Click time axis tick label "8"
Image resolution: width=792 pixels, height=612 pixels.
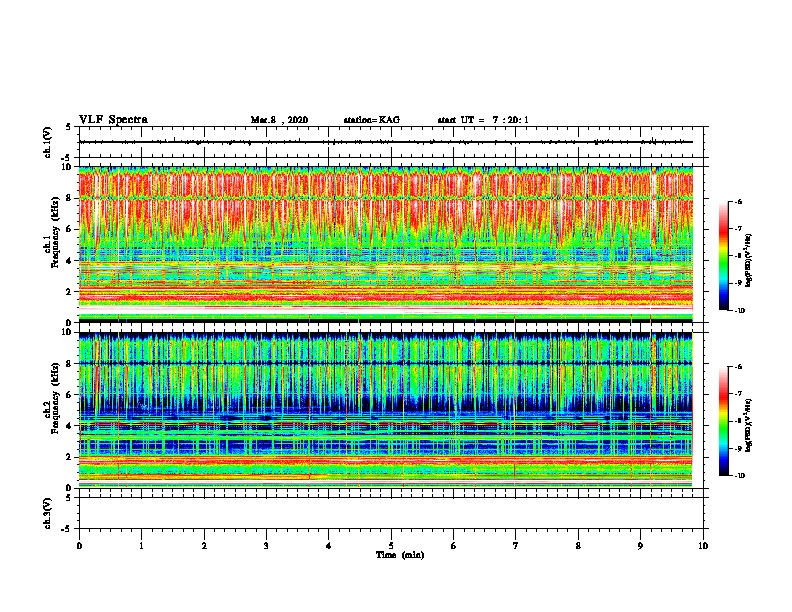click(578, 546)
